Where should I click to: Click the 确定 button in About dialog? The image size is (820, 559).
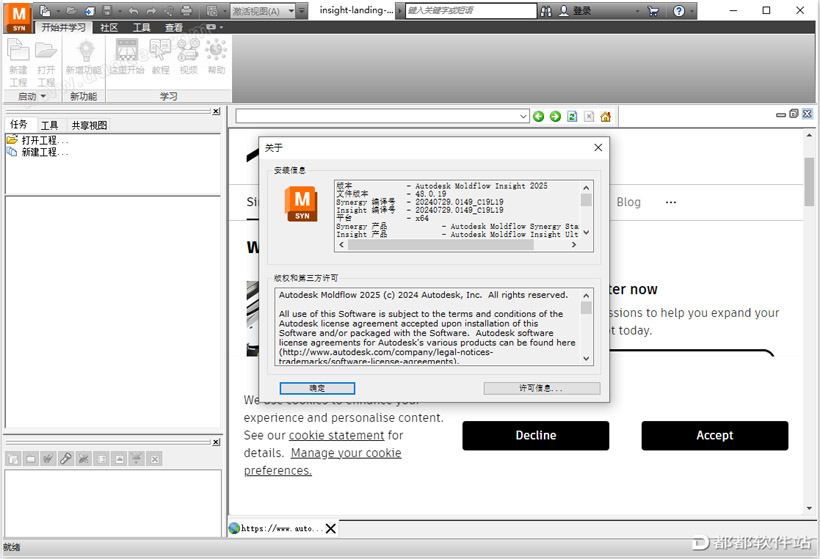pos(317,388)
